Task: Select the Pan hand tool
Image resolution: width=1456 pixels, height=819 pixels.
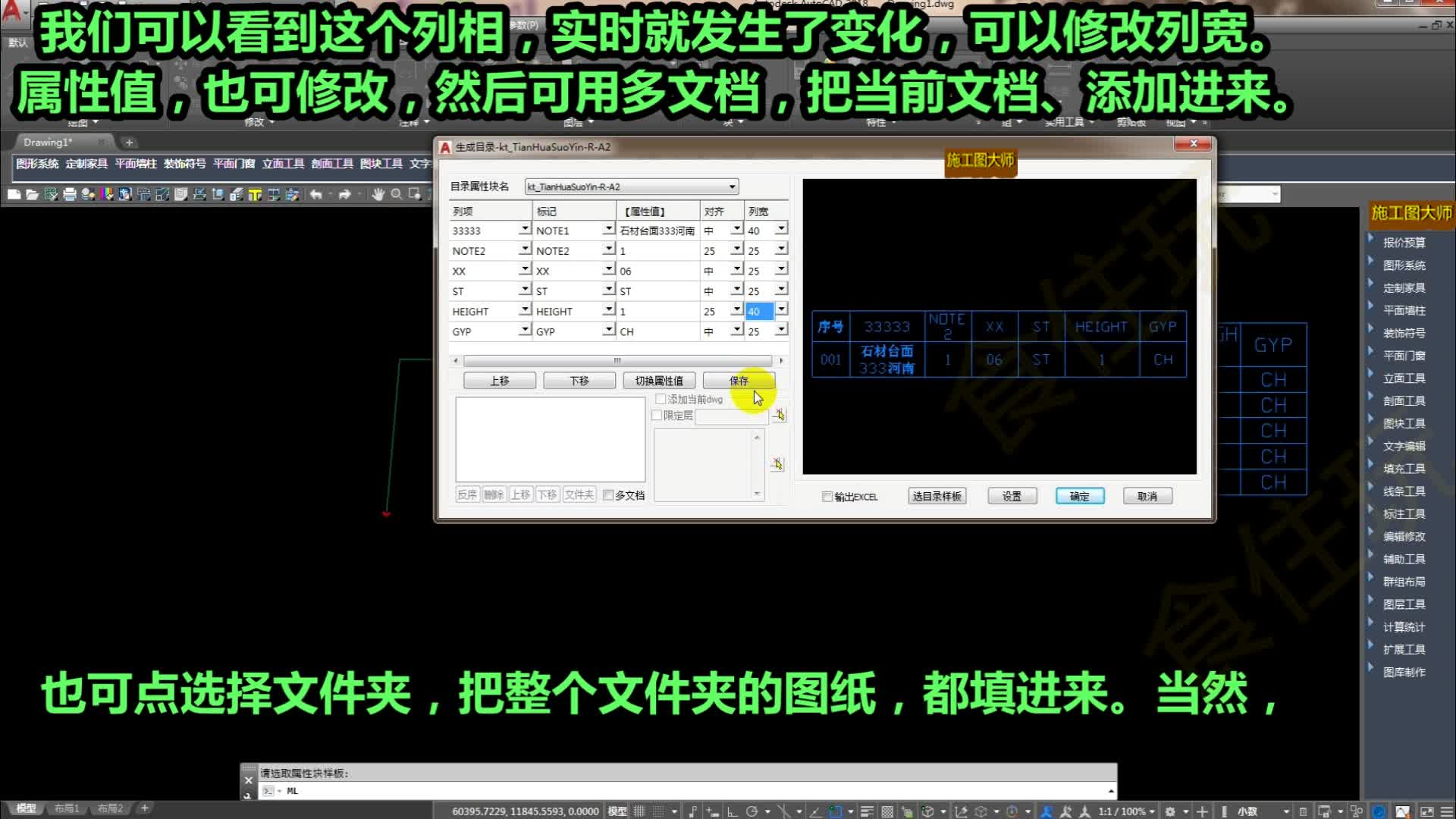Action: point(378,195)
